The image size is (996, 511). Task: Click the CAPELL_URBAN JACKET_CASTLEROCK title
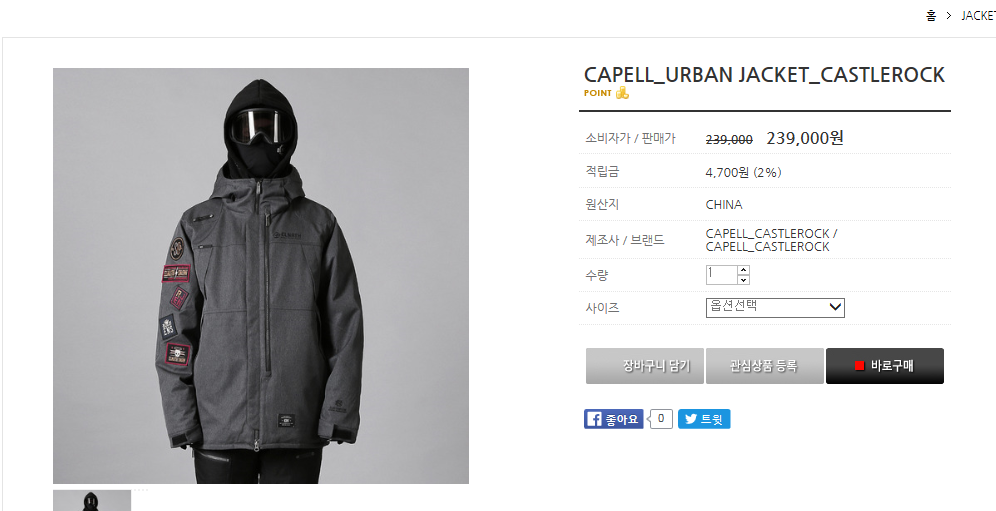764,75
